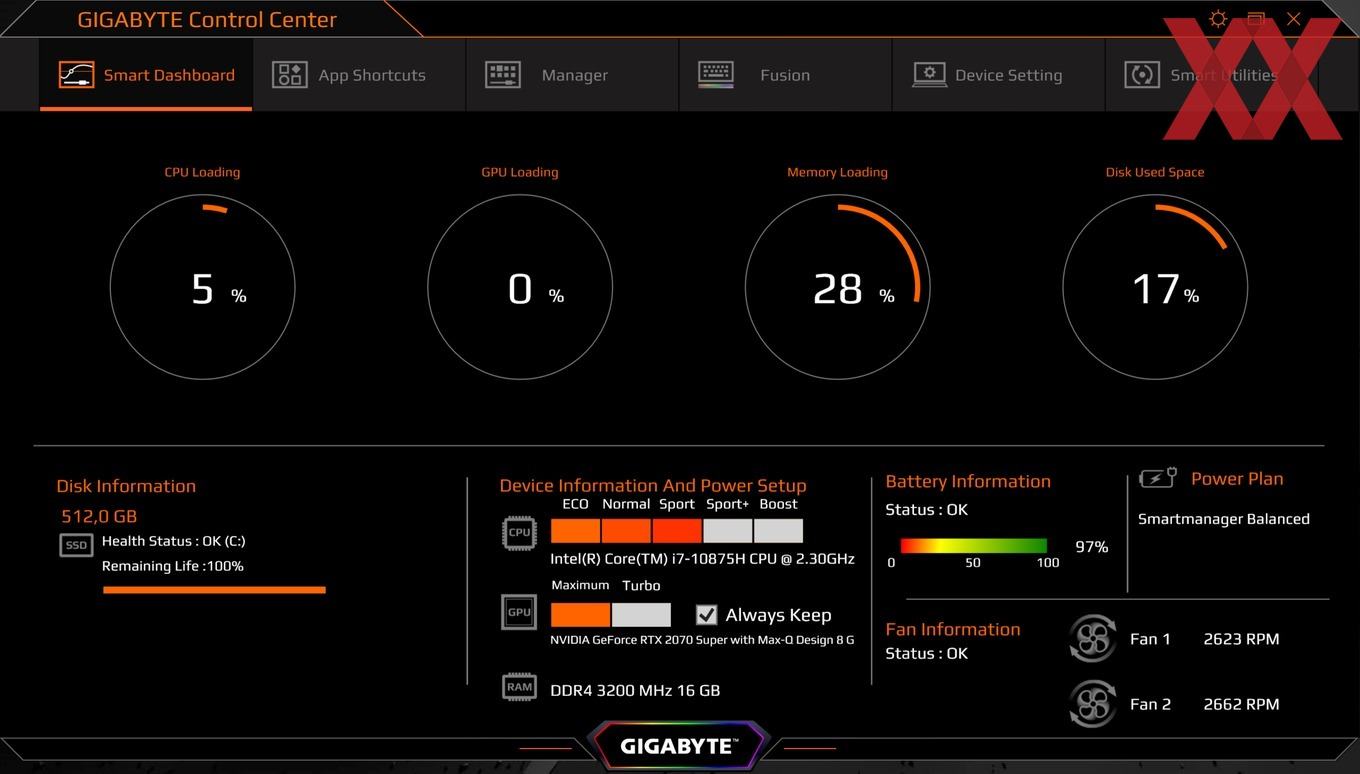Screen dimensions: 1360x774
Task: Click the Fan 1 spinner icon
Action: click(x=1092, y=638)
